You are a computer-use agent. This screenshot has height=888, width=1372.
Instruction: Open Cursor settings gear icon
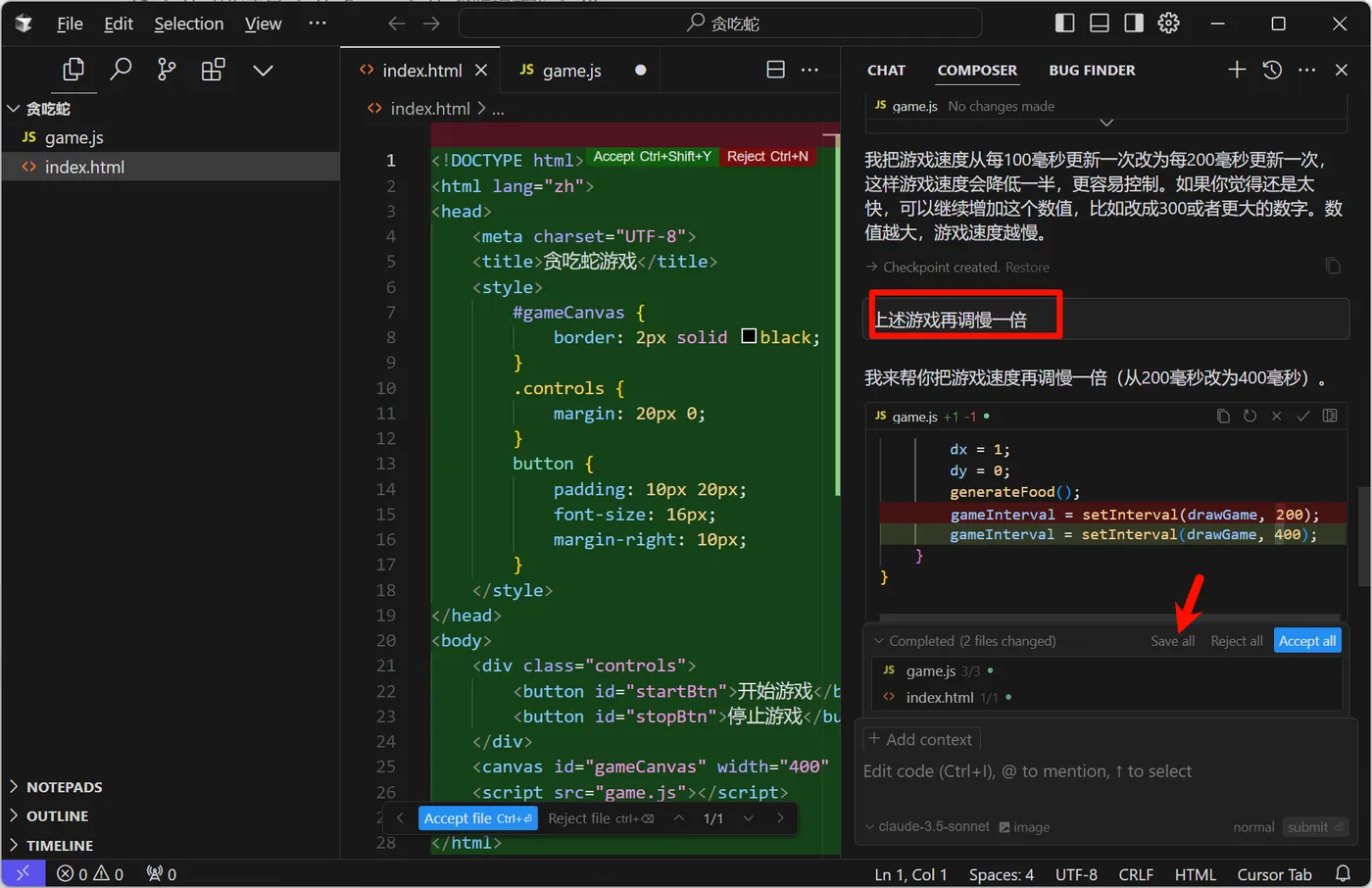(x=1168, y=23)
